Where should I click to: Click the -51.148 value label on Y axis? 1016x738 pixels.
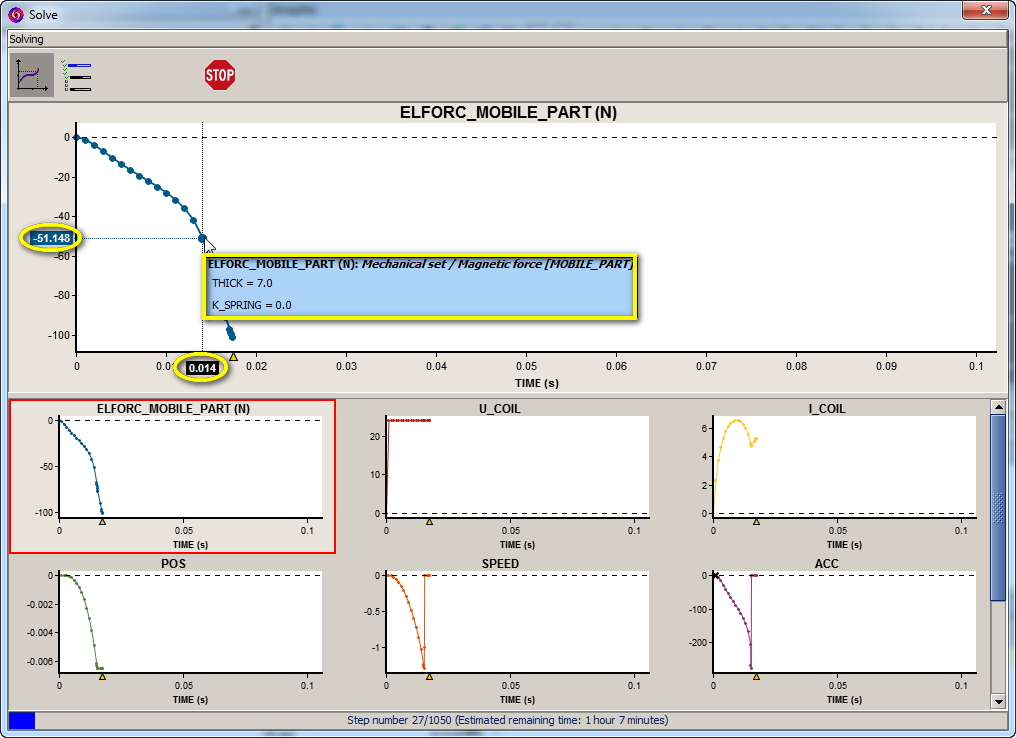point(51,238)
